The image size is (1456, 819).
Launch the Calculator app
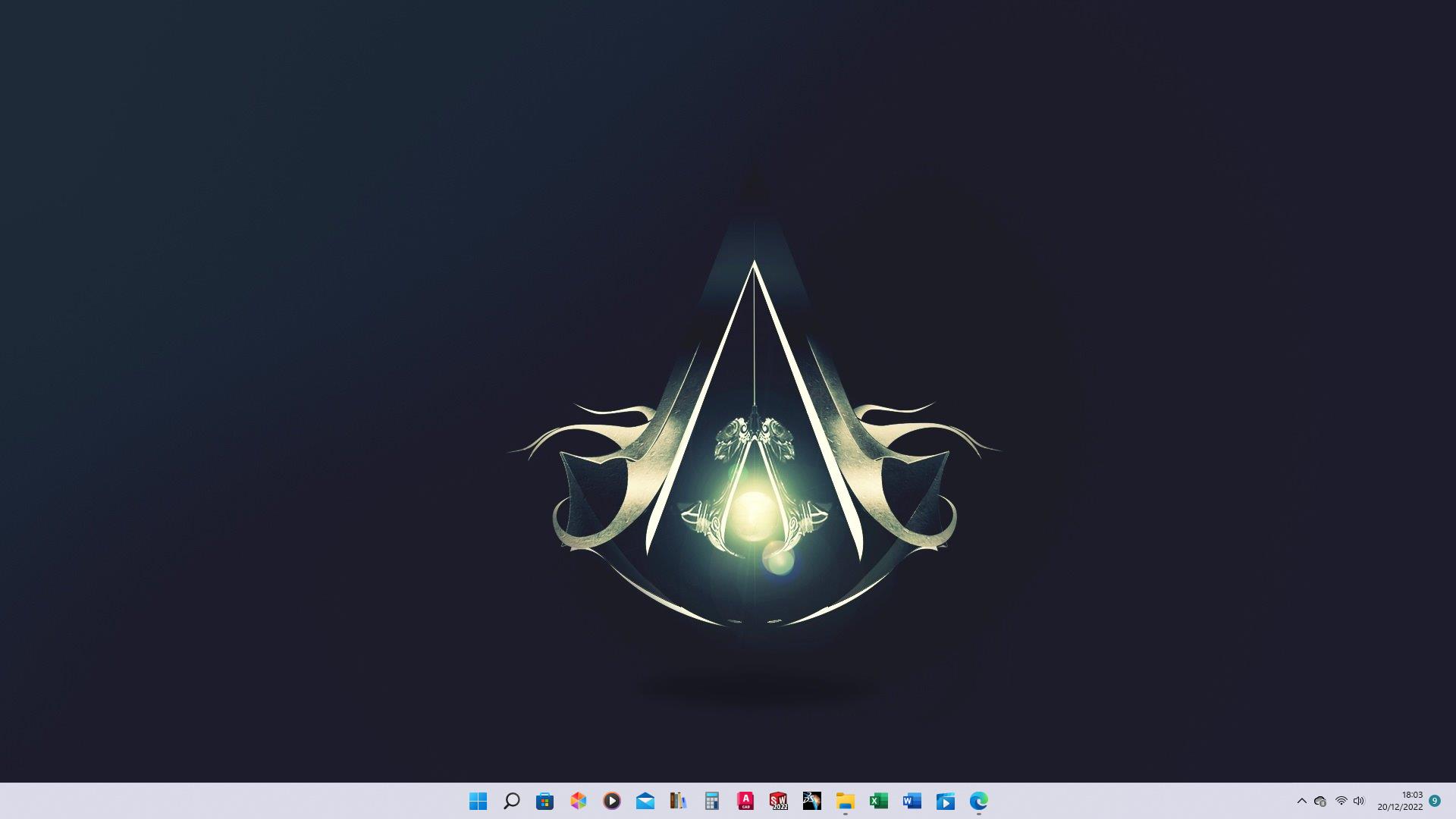click(x=711, y=801)
